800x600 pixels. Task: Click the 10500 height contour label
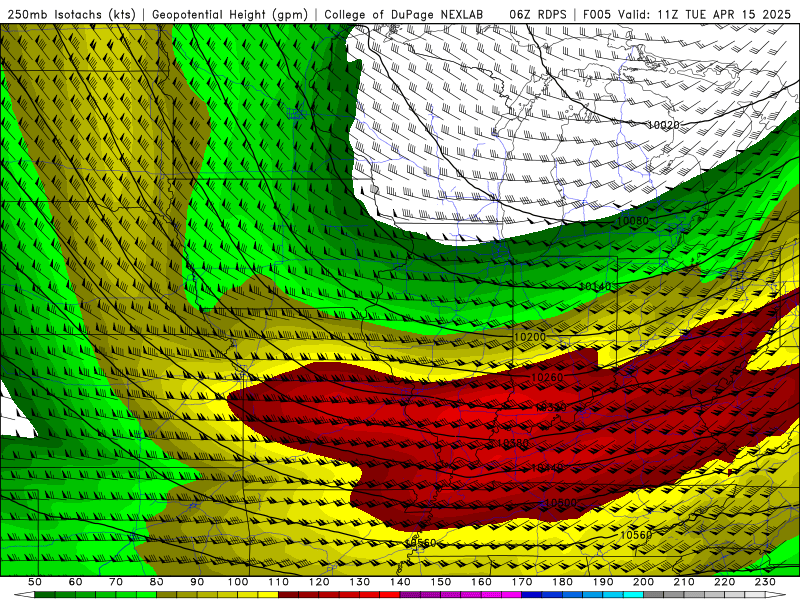561,503
